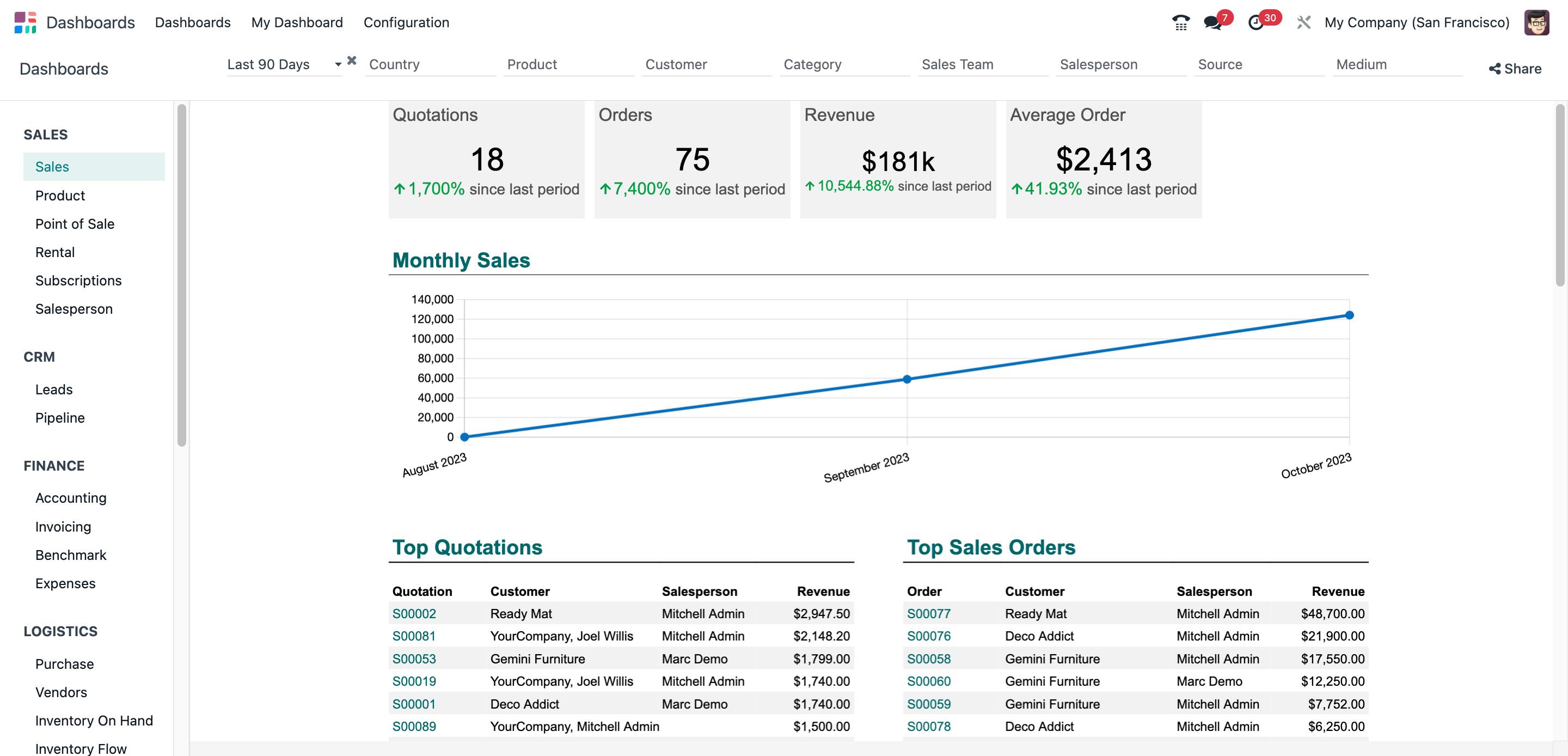
Task: Select the Pipeline dashboard
Action: (x=60, y=417)
